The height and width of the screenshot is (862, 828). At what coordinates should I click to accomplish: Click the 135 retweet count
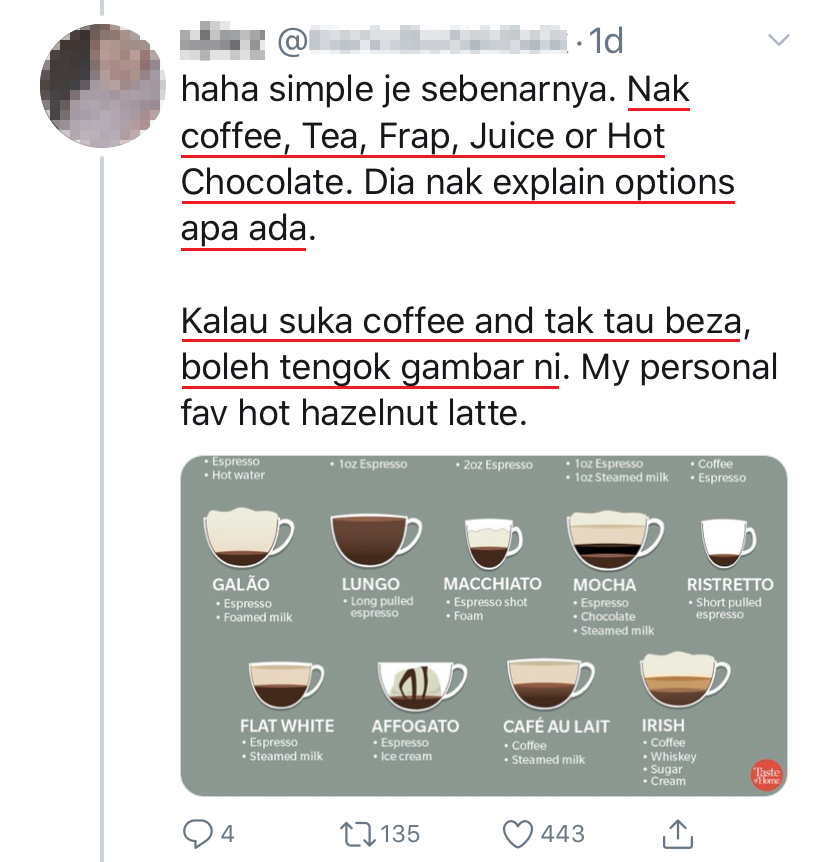coord(399,832)
